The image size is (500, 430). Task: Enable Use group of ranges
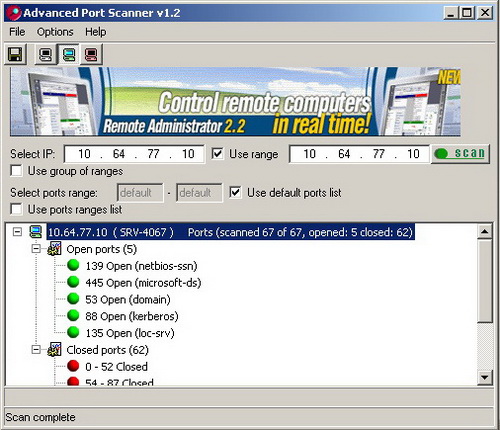pyautogui.click(x=16, y=171)
